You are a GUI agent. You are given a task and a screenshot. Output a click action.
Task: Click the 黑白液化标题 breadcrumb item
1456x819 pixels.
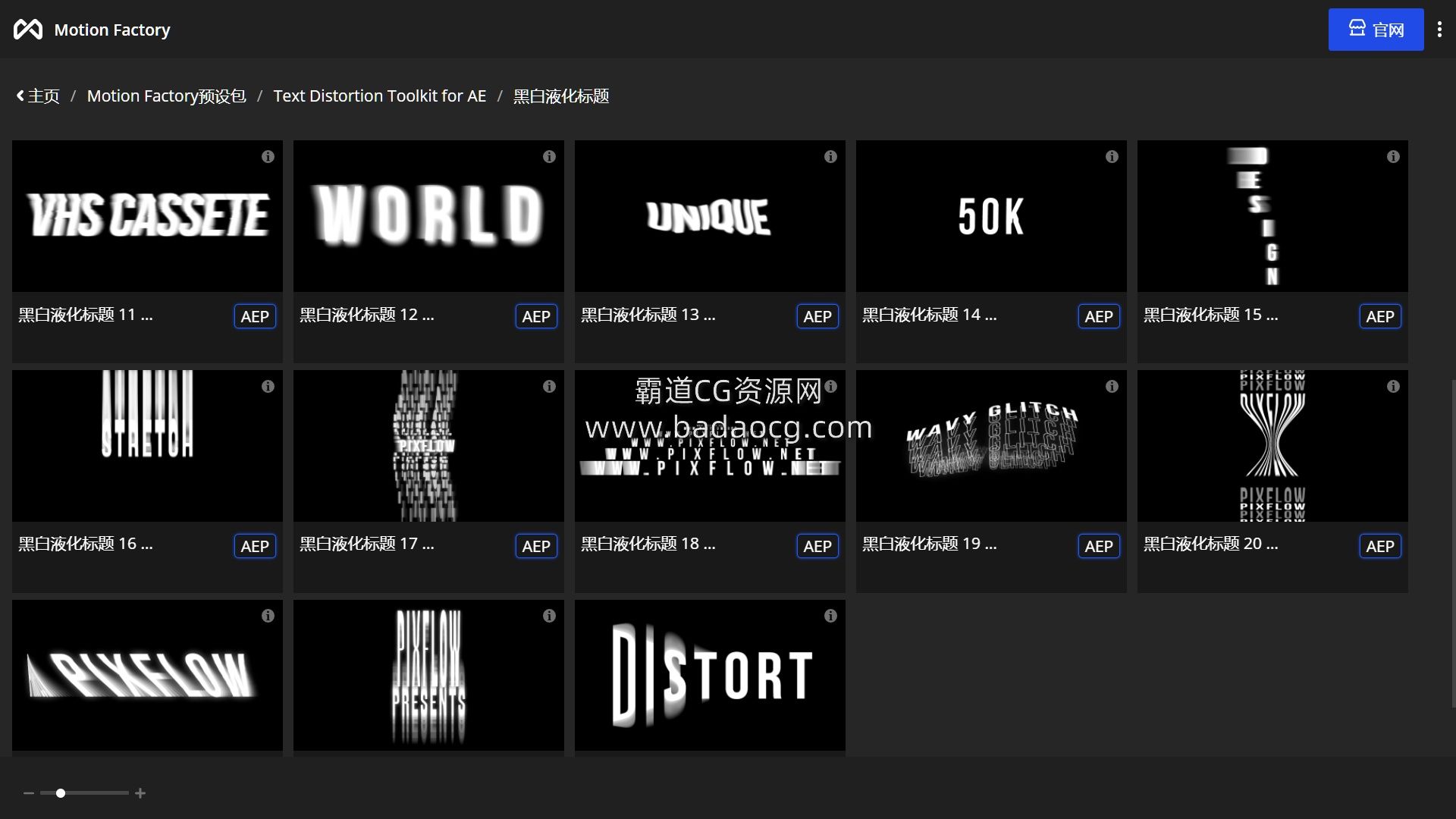coord(561,96)
